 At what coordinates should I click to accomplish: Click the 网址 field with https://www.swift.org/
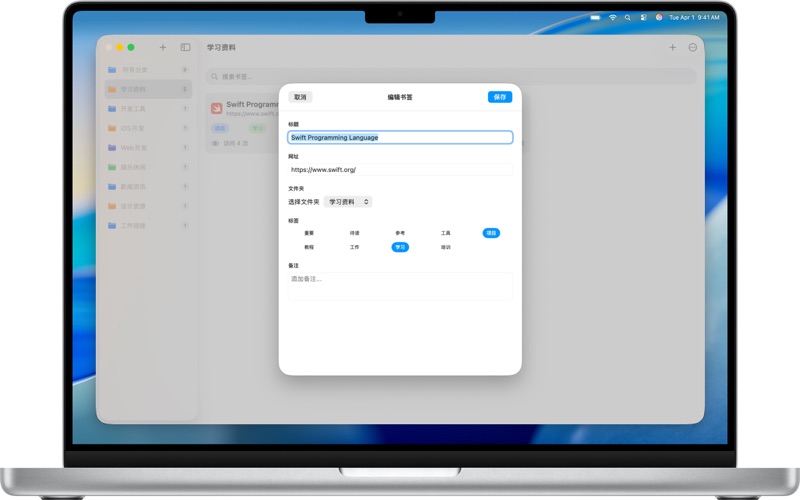pos(400,169)
